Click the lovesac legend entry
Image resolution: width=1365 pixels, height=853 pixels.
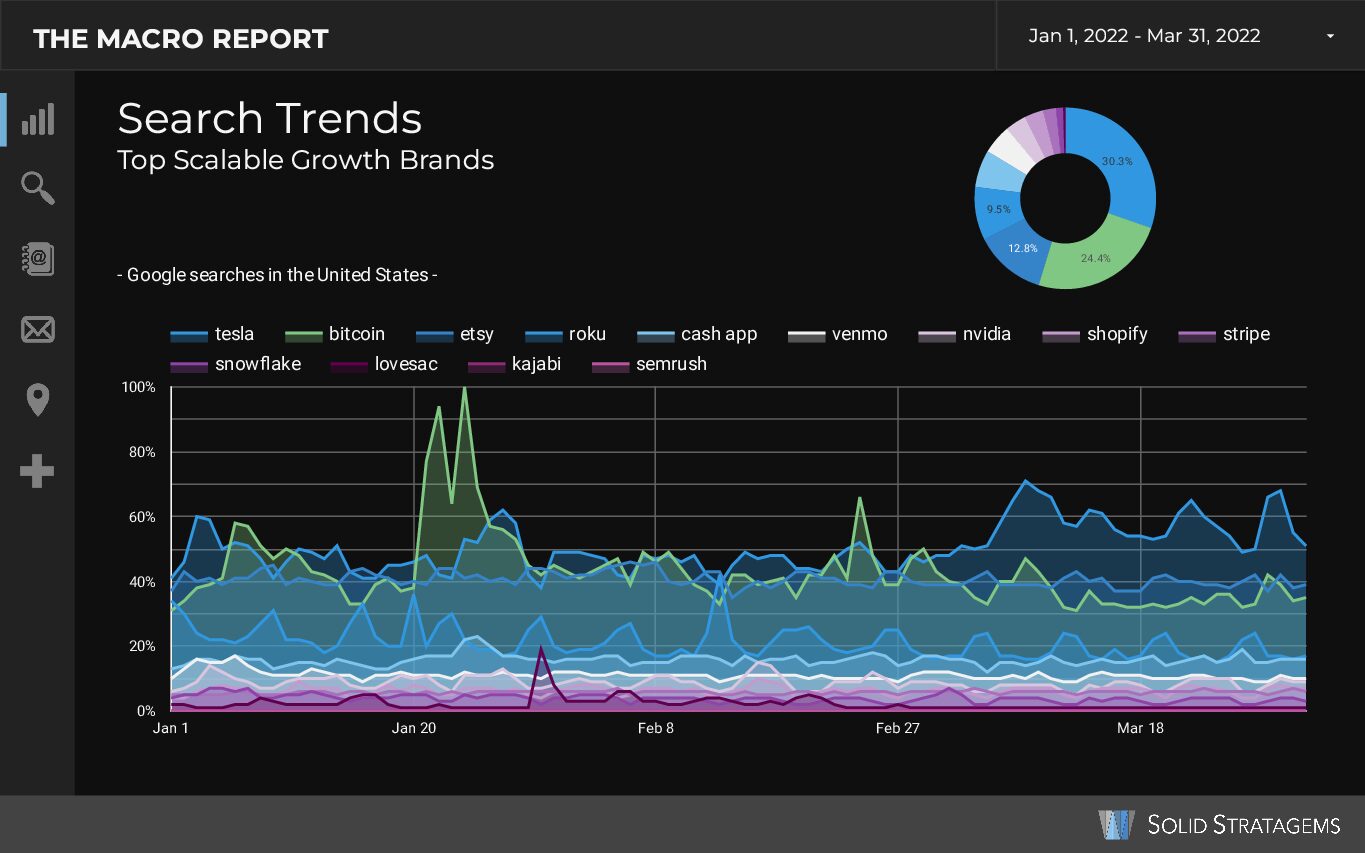click(384, 364)
